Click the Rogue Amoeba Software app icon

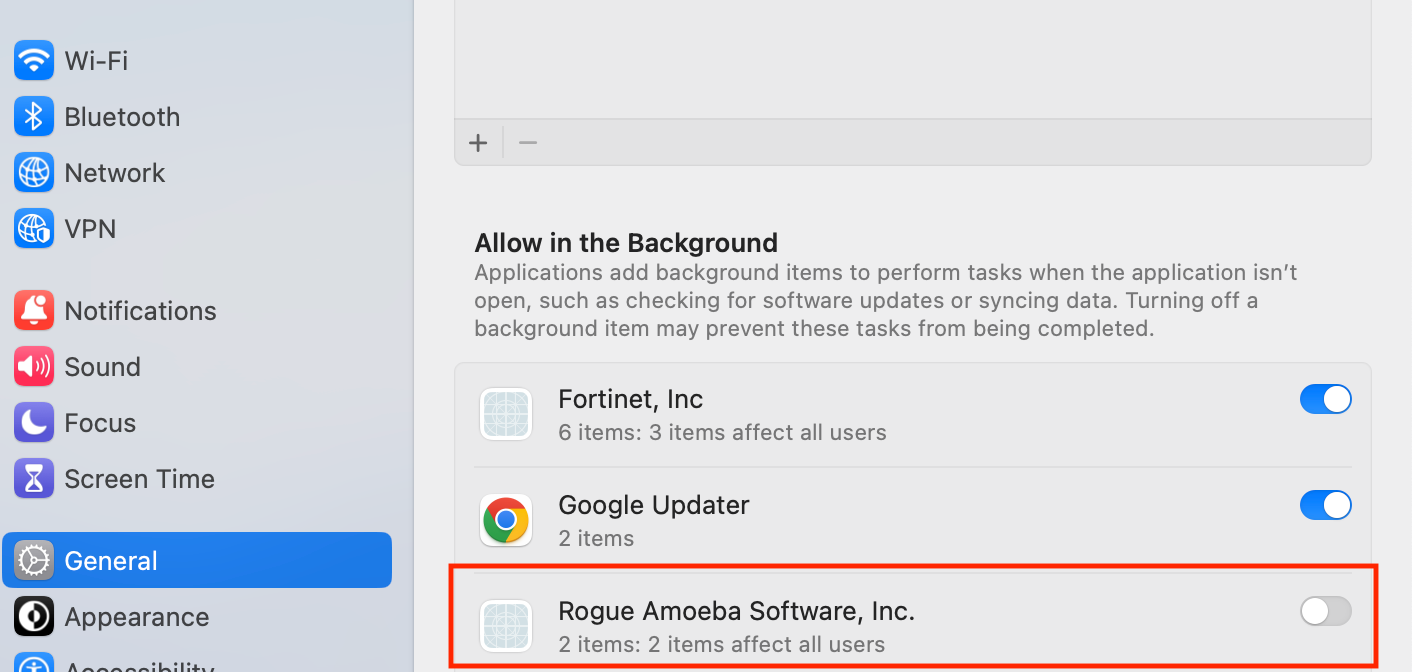(506, 627)
